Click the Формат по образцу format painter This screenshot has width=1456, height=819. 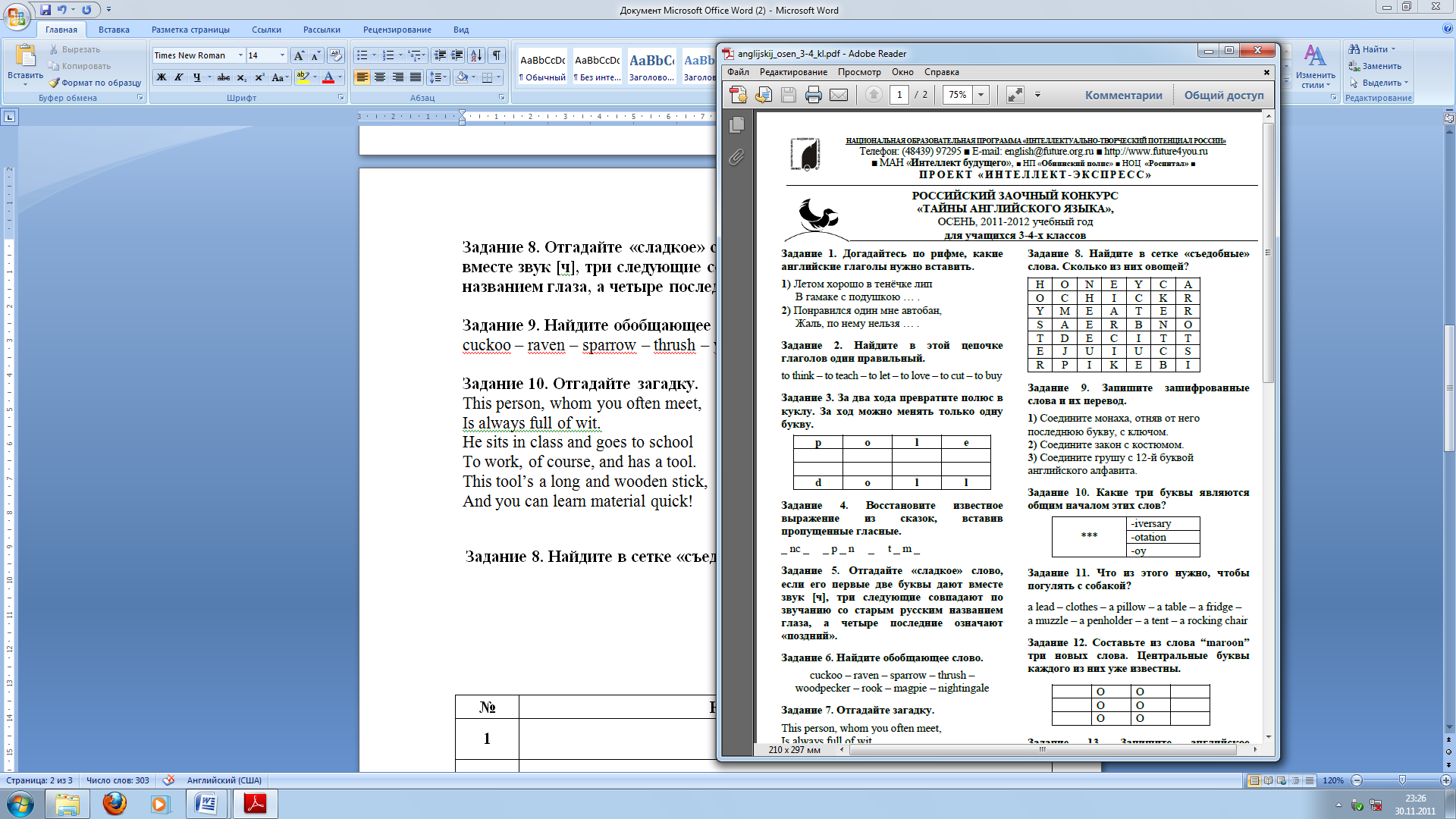coord(96,83)
